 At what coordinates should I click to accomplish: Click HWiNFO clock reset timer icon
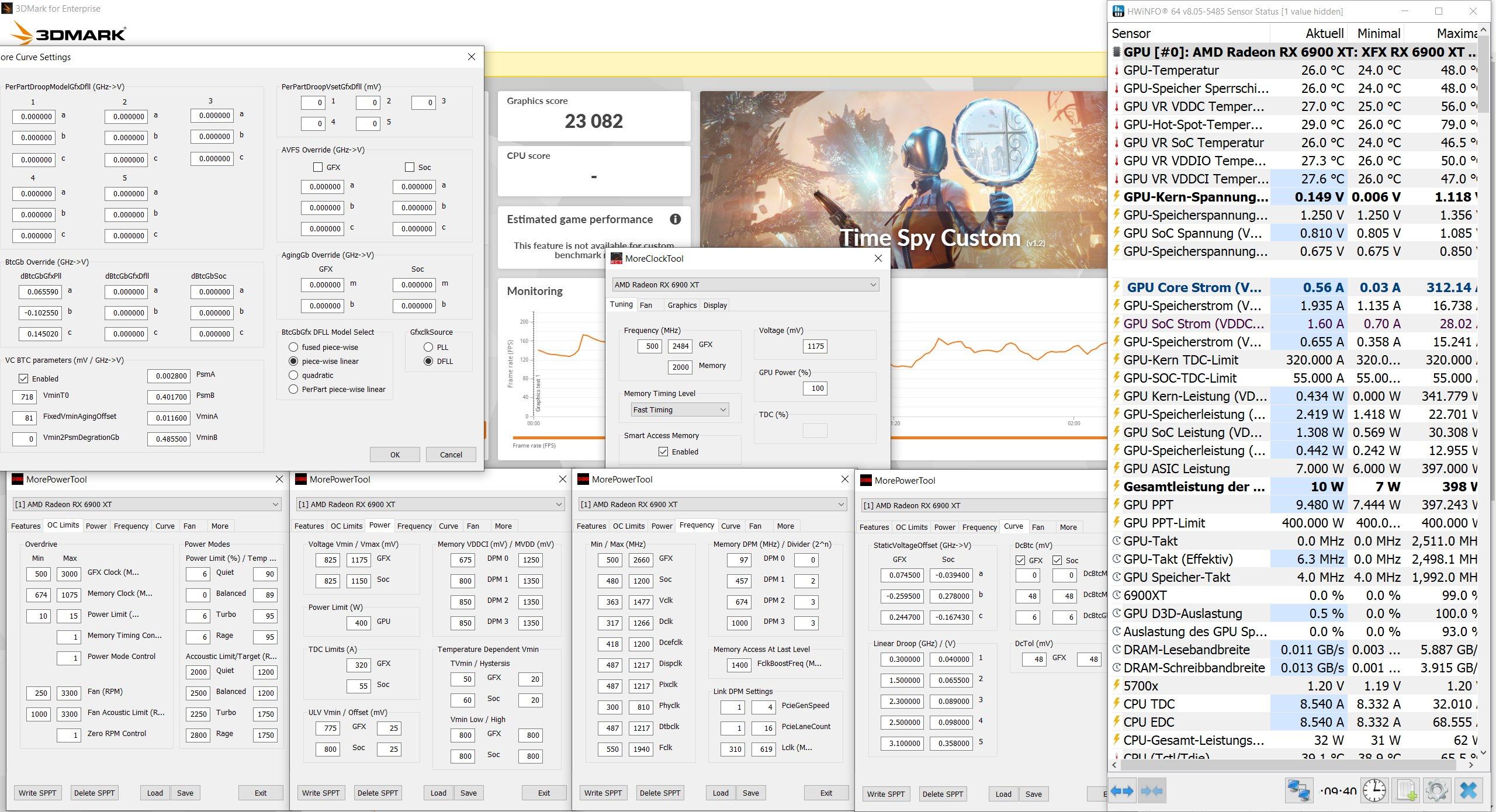coord(1374,791)
